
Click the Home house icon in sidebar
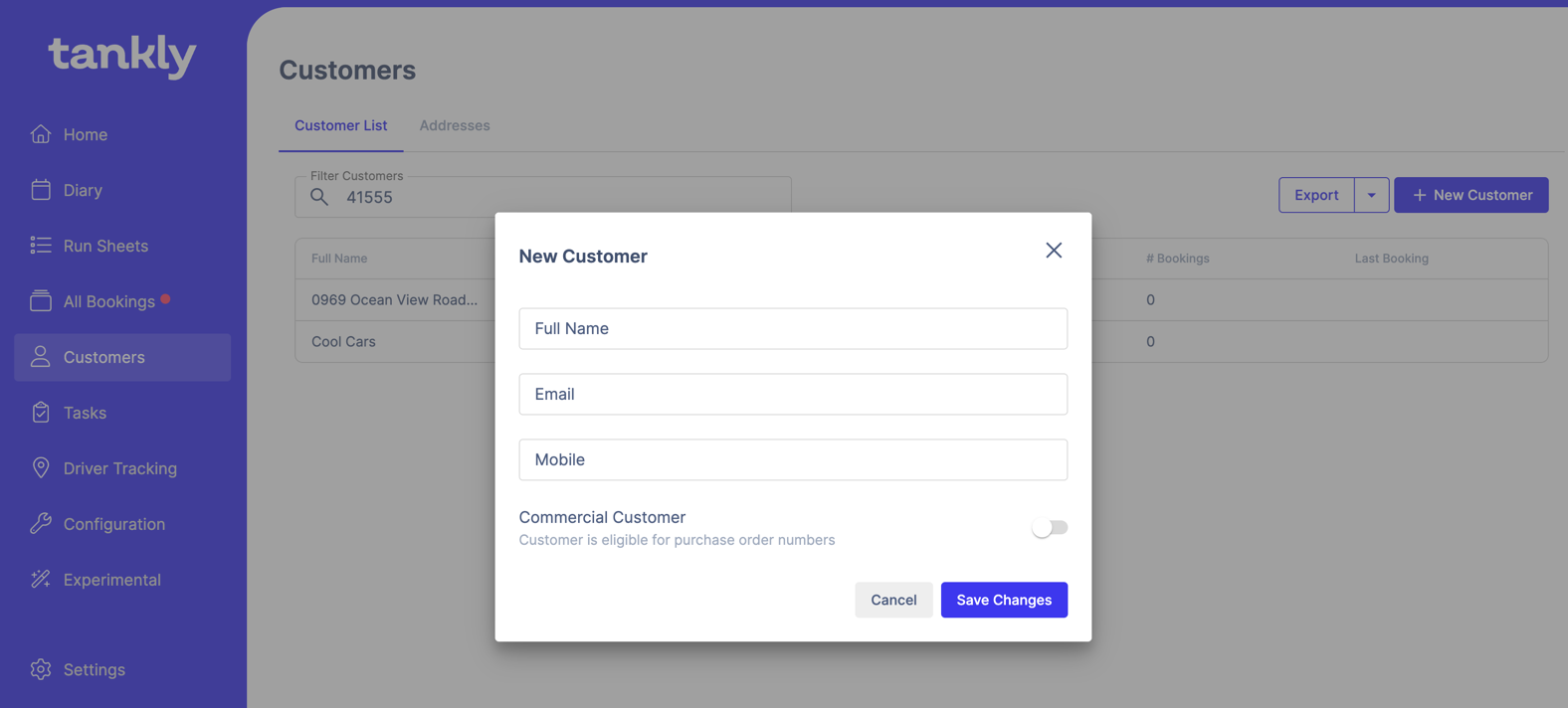[x=41, y=134]
